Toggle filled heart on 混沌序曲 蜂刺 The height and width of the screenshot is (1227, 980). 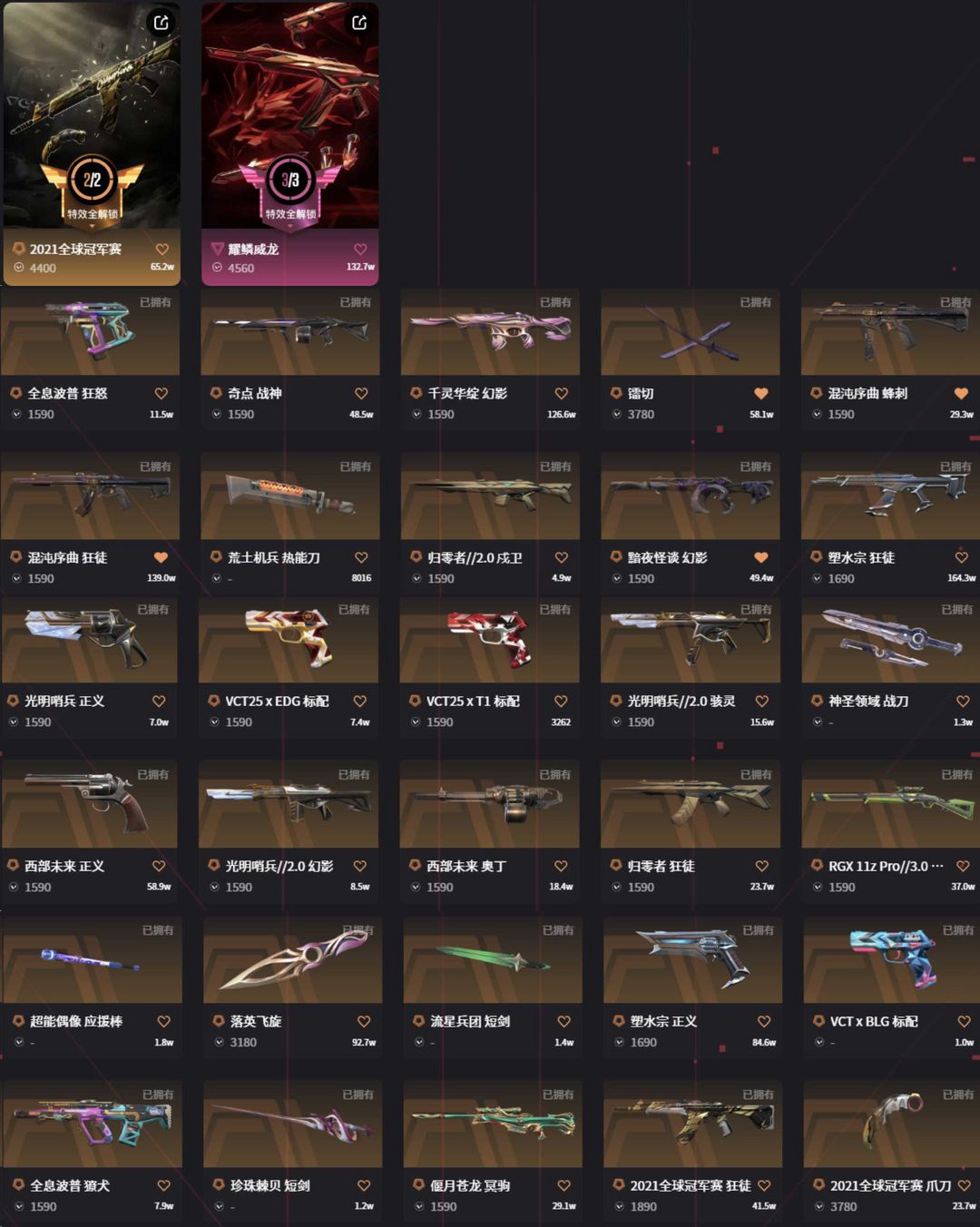pos(961,393)
